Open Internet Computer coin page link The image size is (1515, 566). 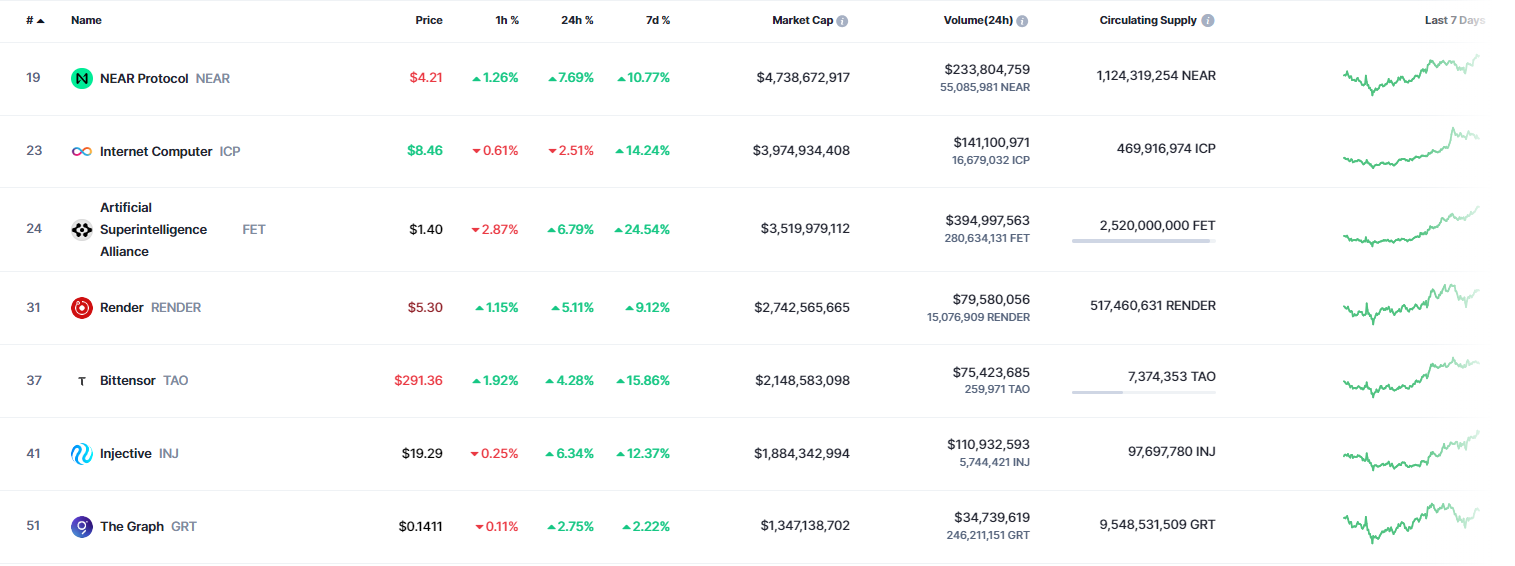(156, 151)
